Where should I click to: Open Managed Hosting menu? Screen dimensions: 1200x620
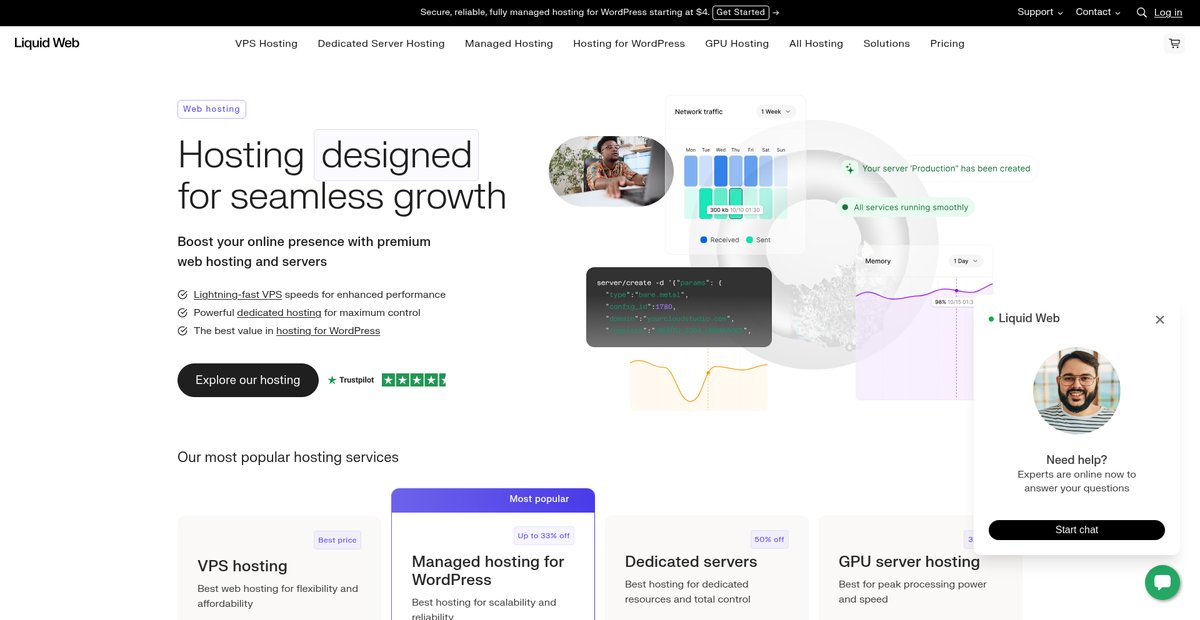tap(509, 44)
